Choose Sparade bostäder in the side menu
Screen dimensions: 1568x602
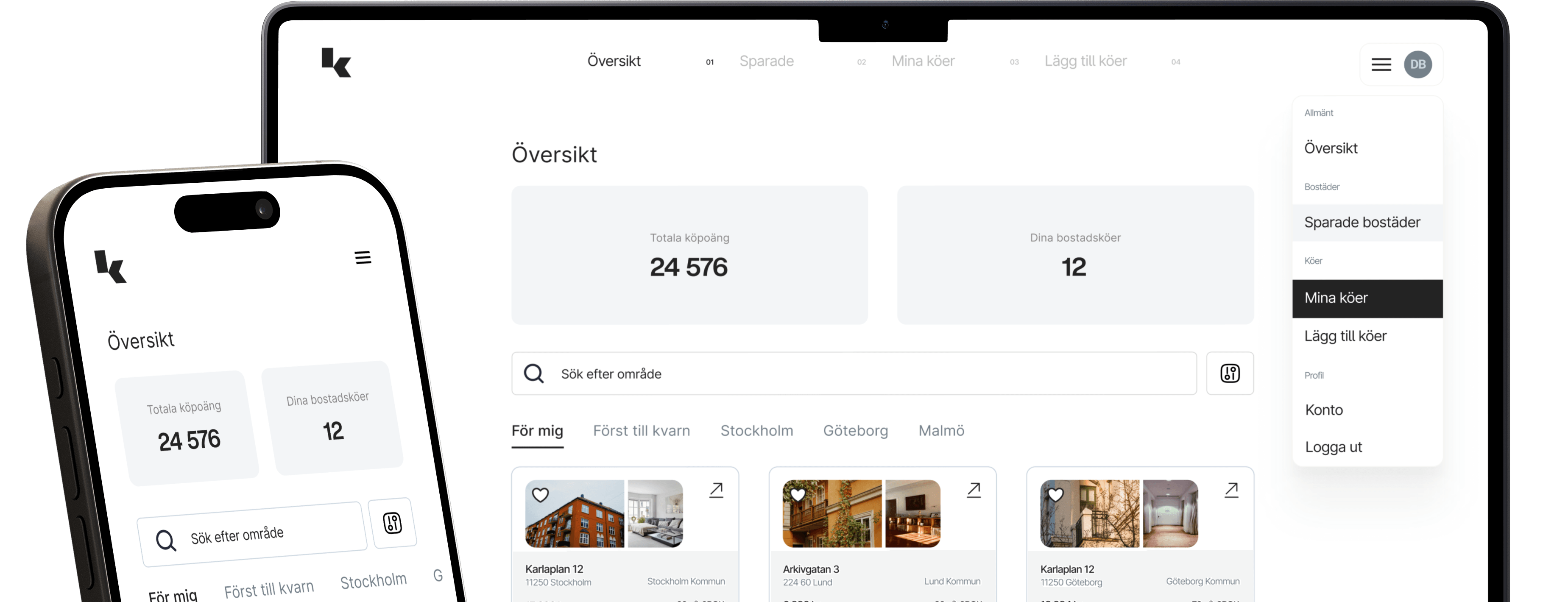[1367, 222]
